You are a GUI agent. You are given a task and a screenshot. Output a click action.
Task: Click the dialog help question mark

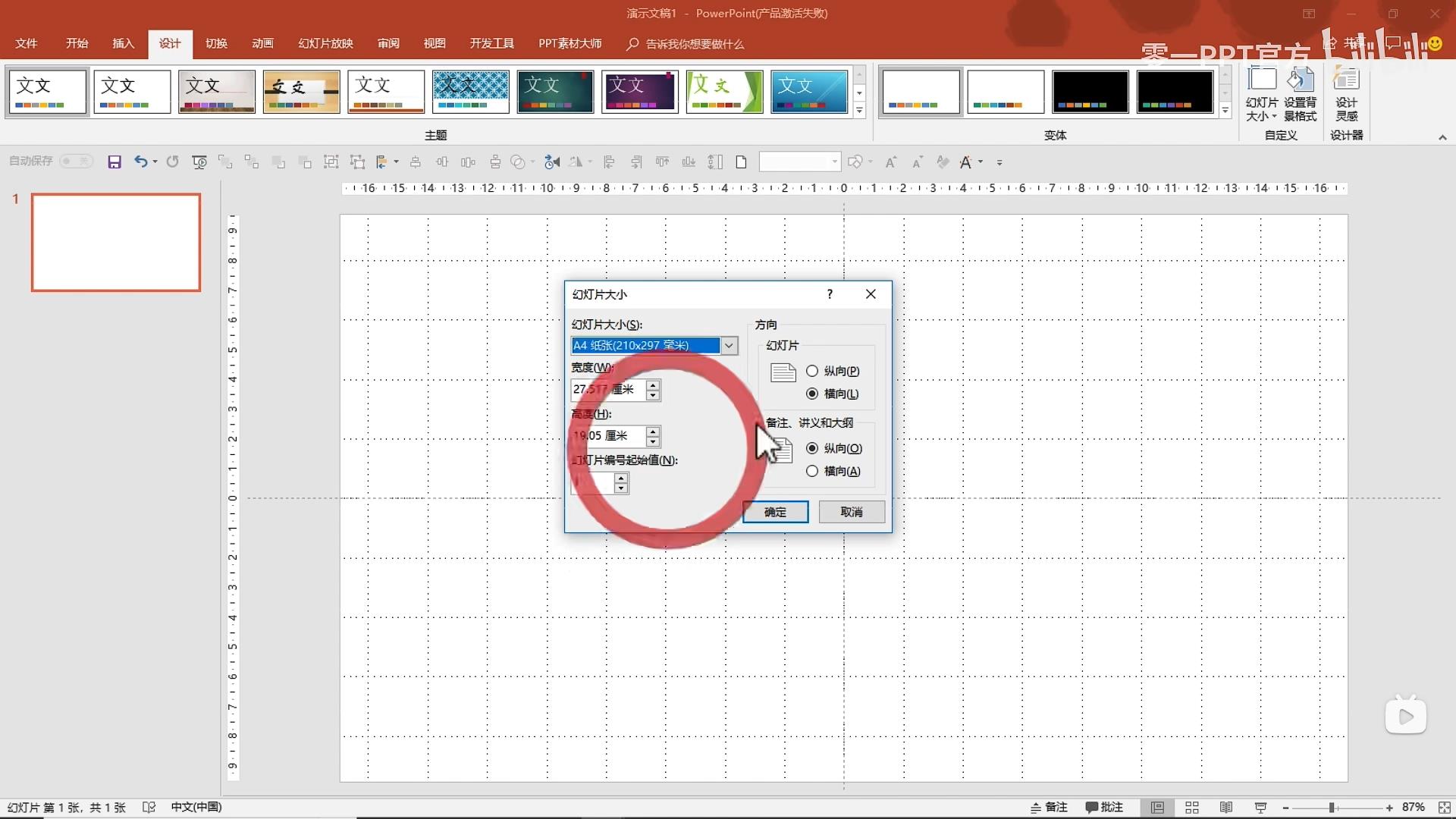[830, 294]
